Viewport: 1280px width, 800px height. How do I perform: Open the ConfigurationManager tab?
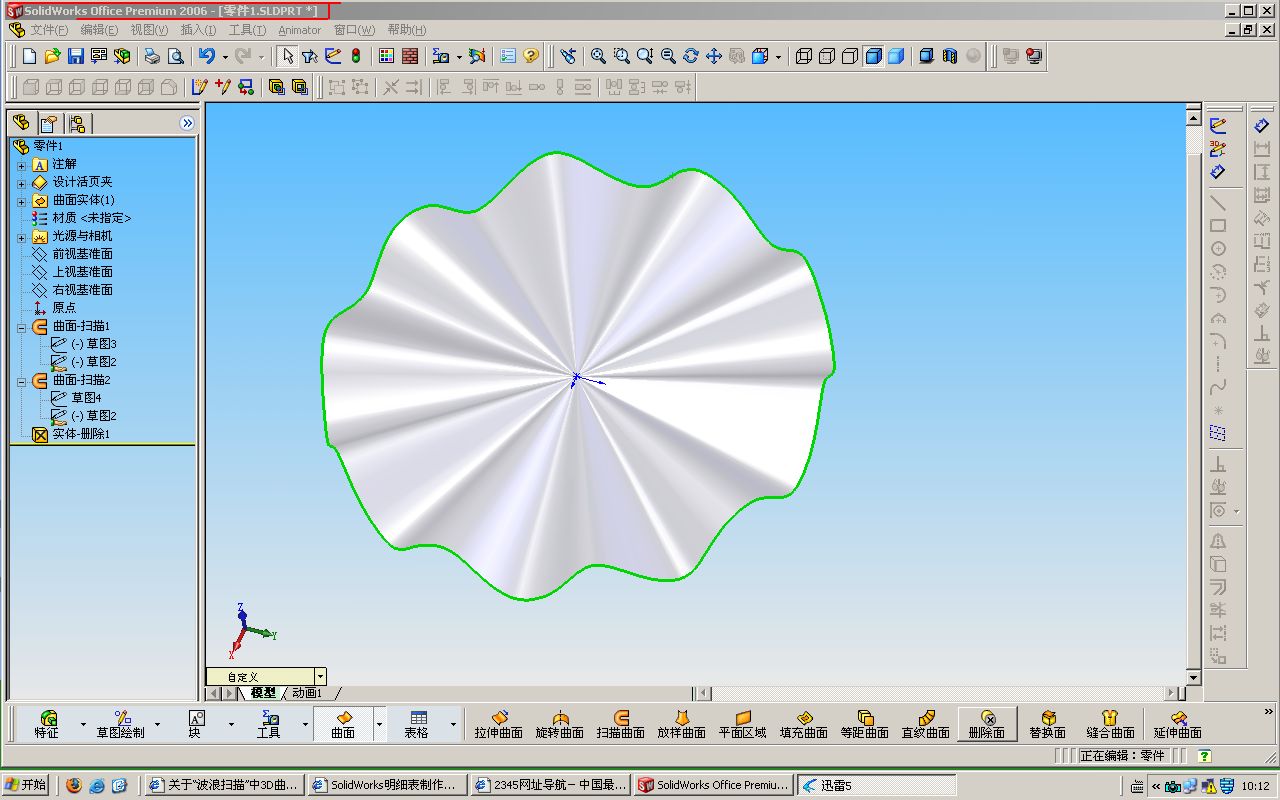coord(77,123)
